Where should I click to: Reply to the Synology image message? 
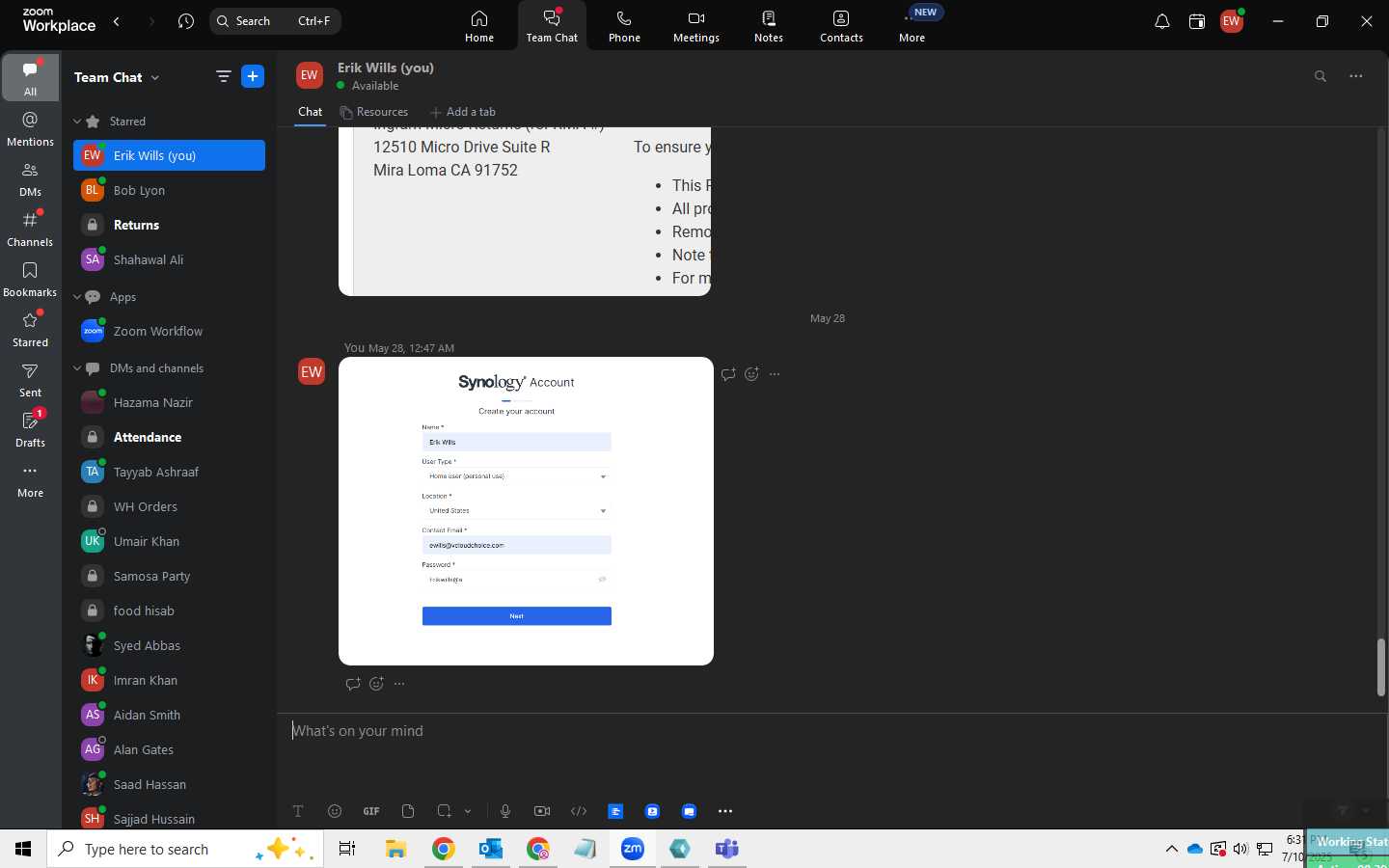(728, 374)
